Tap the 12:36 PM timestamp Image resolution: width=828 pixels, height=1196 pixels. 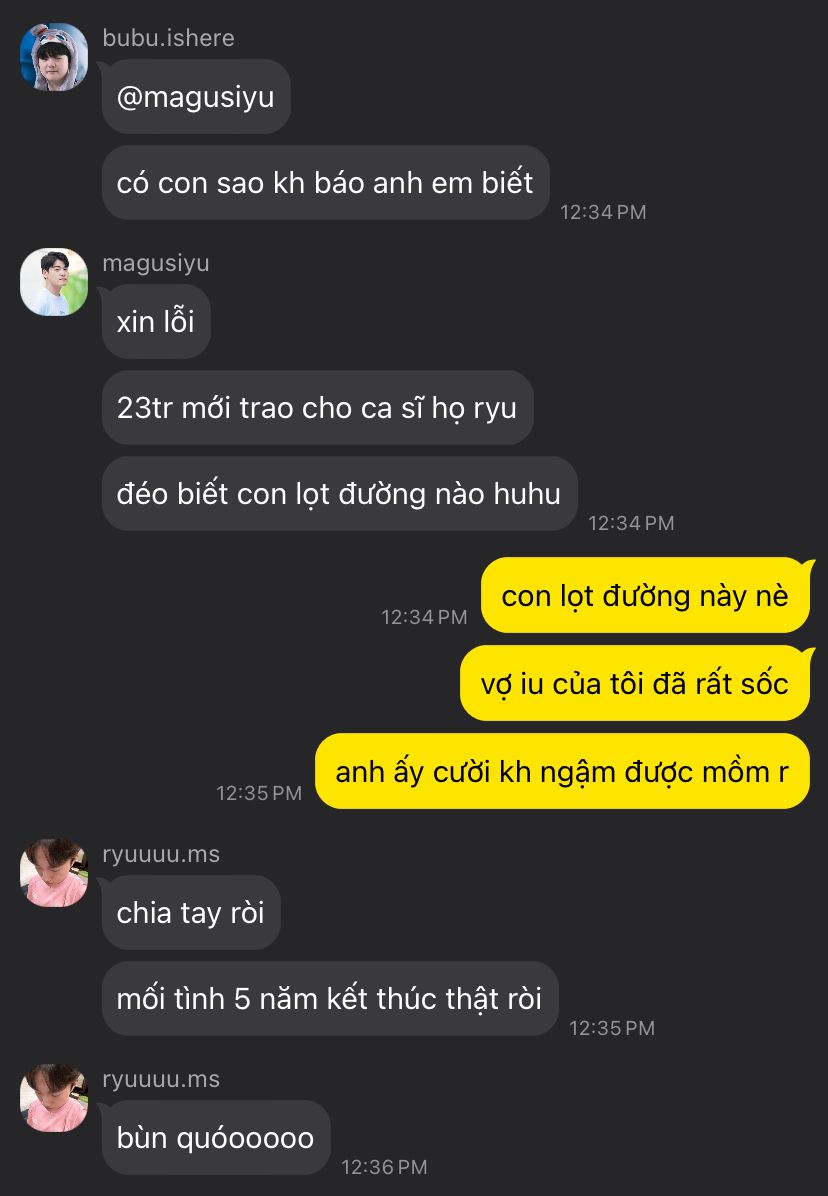point(384,1167)
